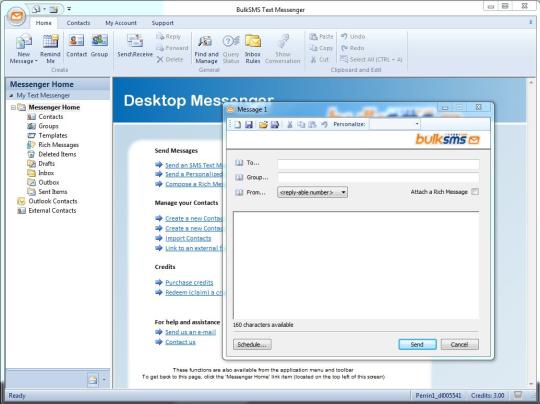Click Save icon in Message 1 toolbar
Viewport: 540px width, 404px height.
click(x=249, y=124)
